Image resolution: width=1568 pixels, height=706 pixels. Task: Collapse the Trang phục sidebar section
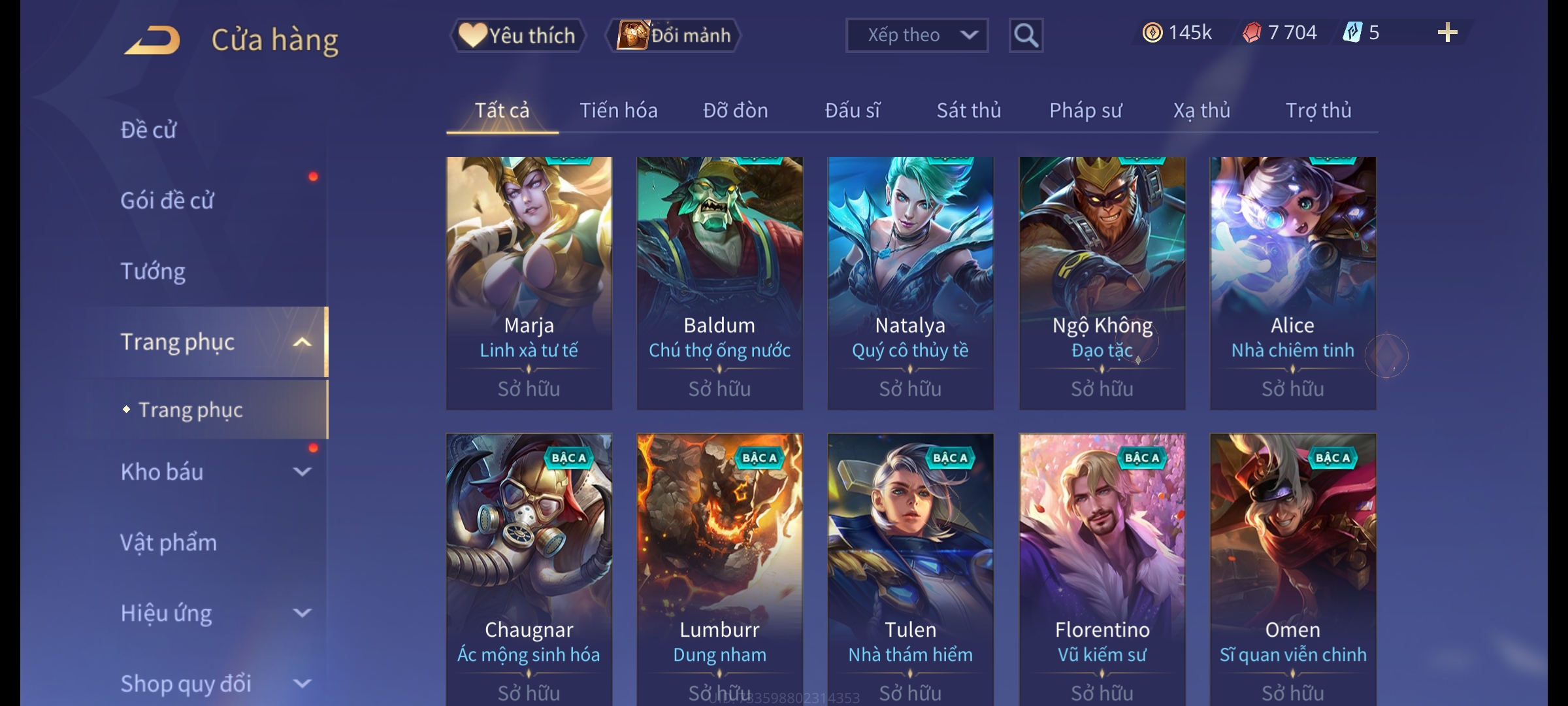[x=302, y=342]
